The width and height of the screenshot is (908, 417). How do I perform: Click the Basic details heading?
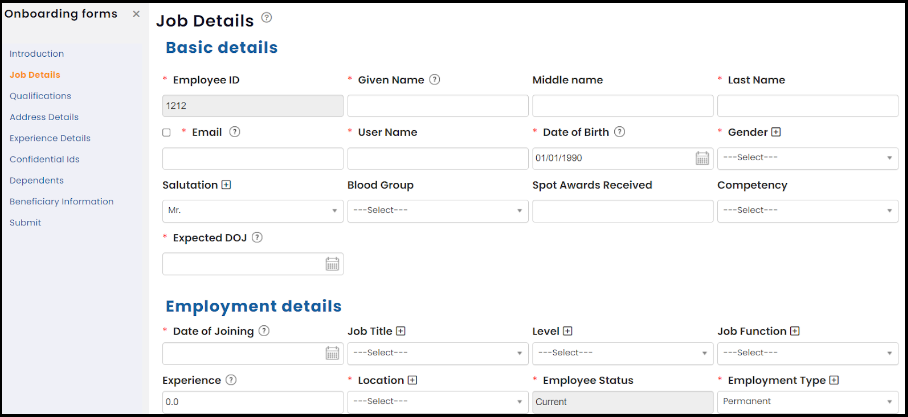[222, 47]
